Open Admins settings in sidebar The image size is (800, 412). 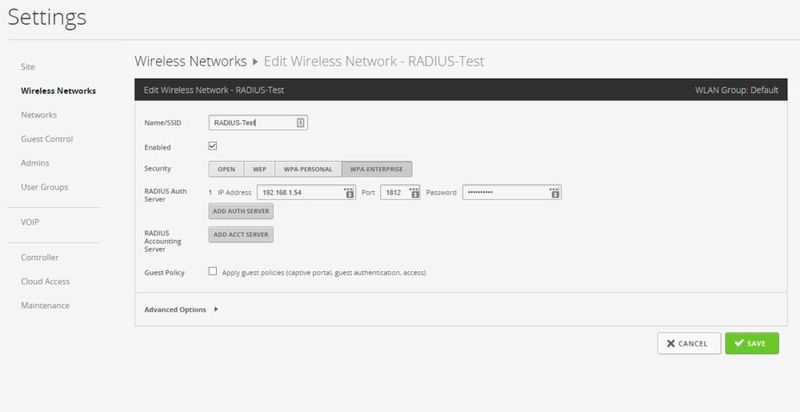[35, 163]
